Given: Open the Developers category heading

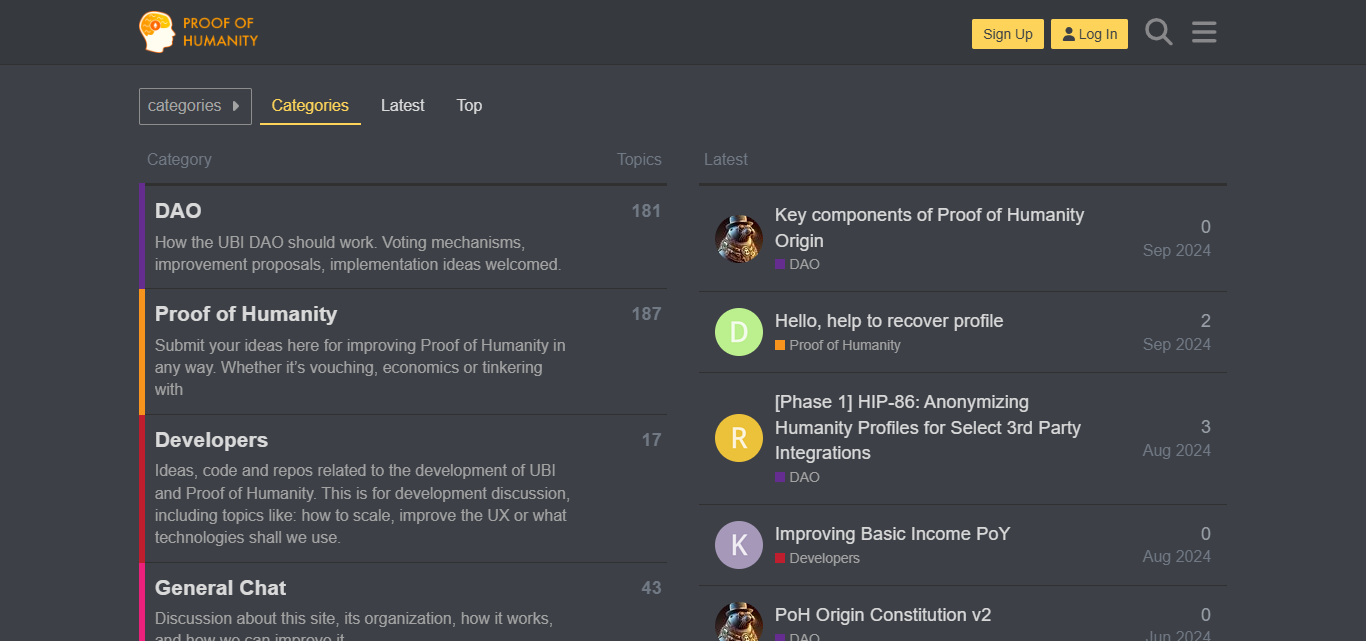Looking at the screenshot, I should pos(211,440).
